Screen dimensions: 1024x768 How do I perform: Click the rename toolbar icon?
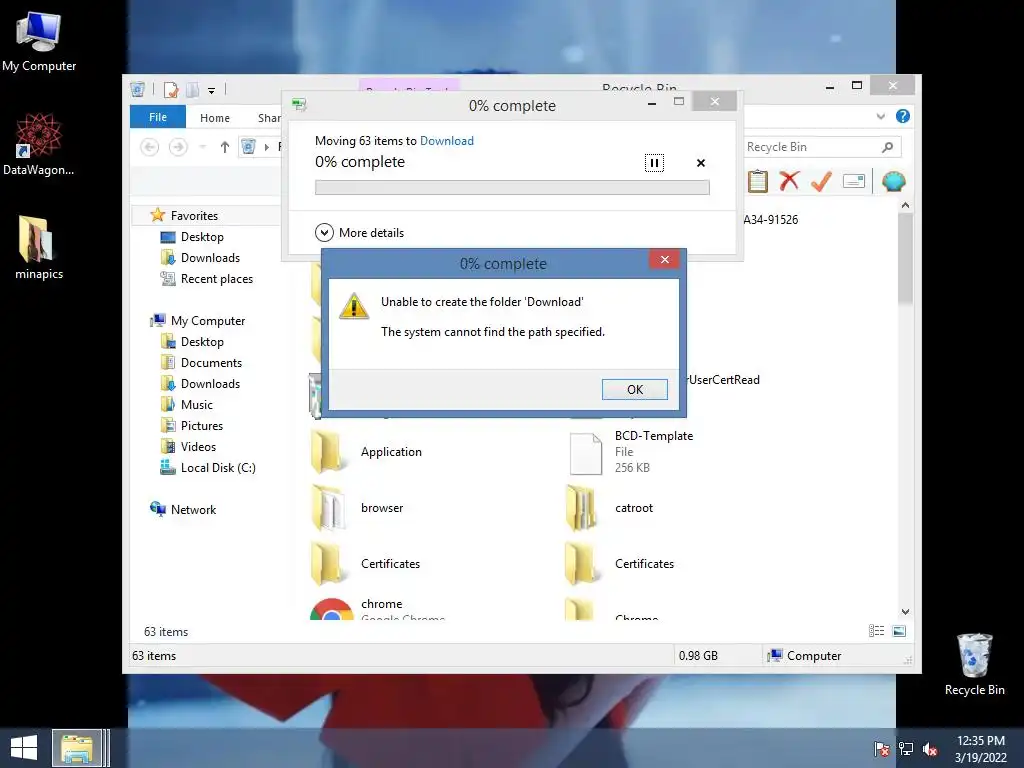pos(854,181)
